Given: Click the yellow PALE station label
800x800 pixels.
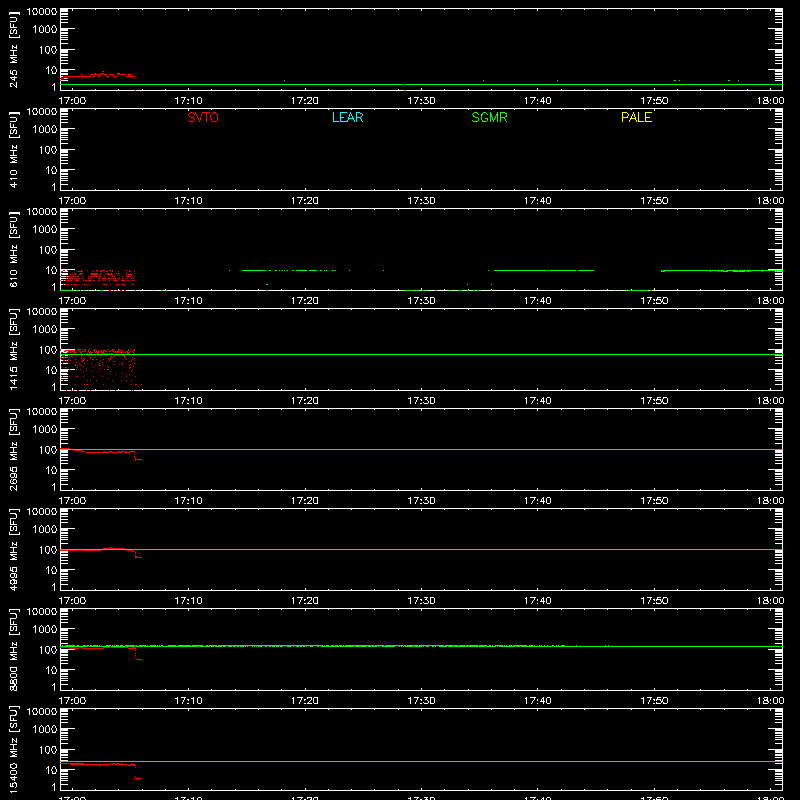Looking at the screenshot, I should click(636, 117).
